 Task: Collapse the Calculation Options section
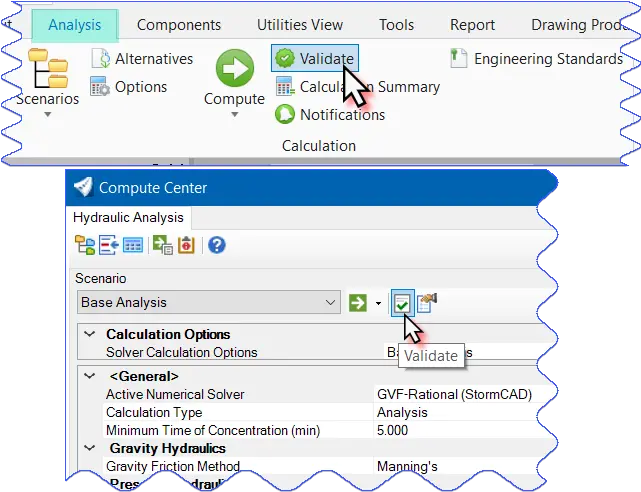(x=89, y=335)
